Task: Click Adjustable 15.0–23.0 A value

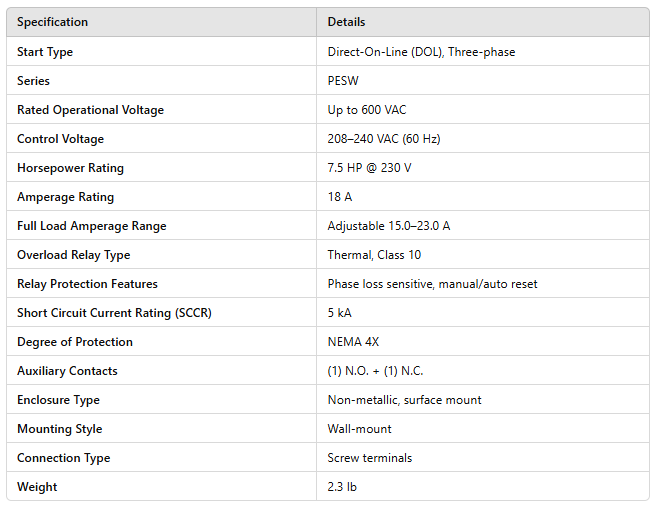Action: pos(389,226)
